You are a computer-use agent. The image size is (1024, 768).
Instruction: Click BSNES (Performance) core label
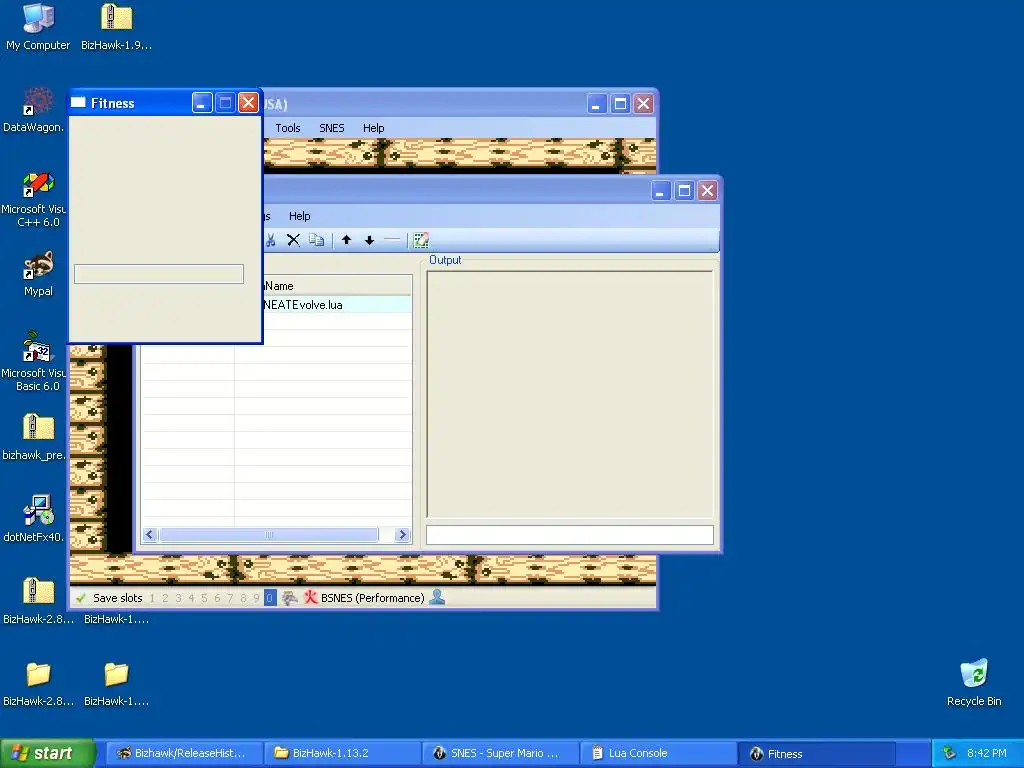372,598
